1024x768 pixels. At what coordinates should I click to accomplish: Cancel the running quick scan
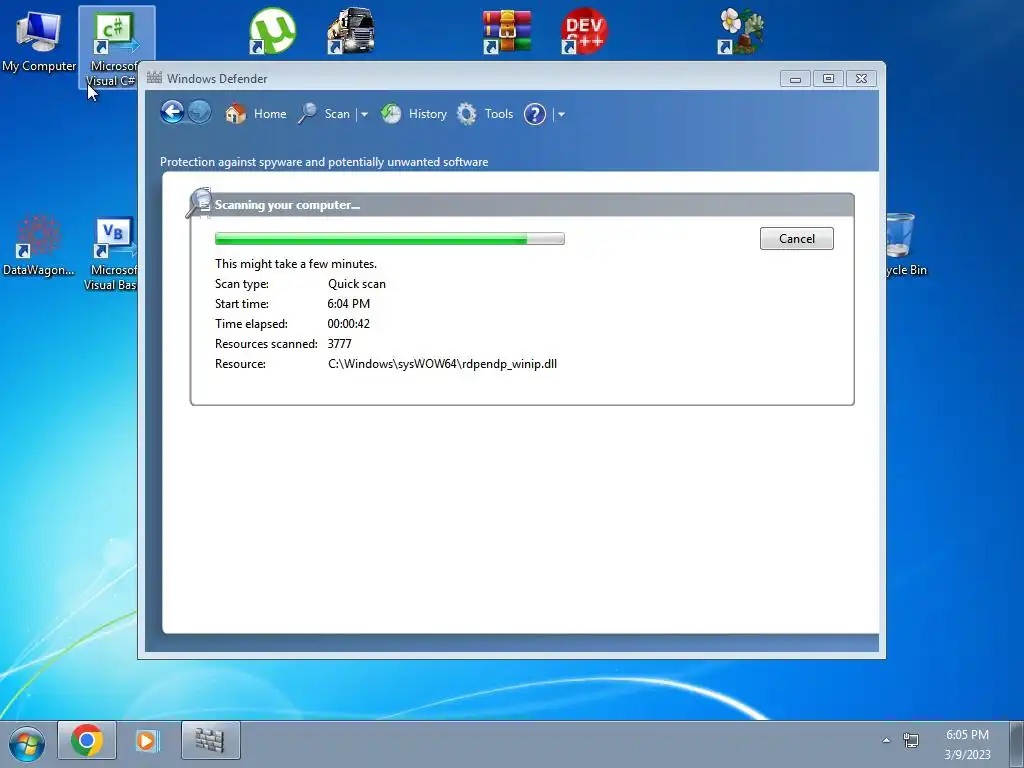click(x=797, y=238)
